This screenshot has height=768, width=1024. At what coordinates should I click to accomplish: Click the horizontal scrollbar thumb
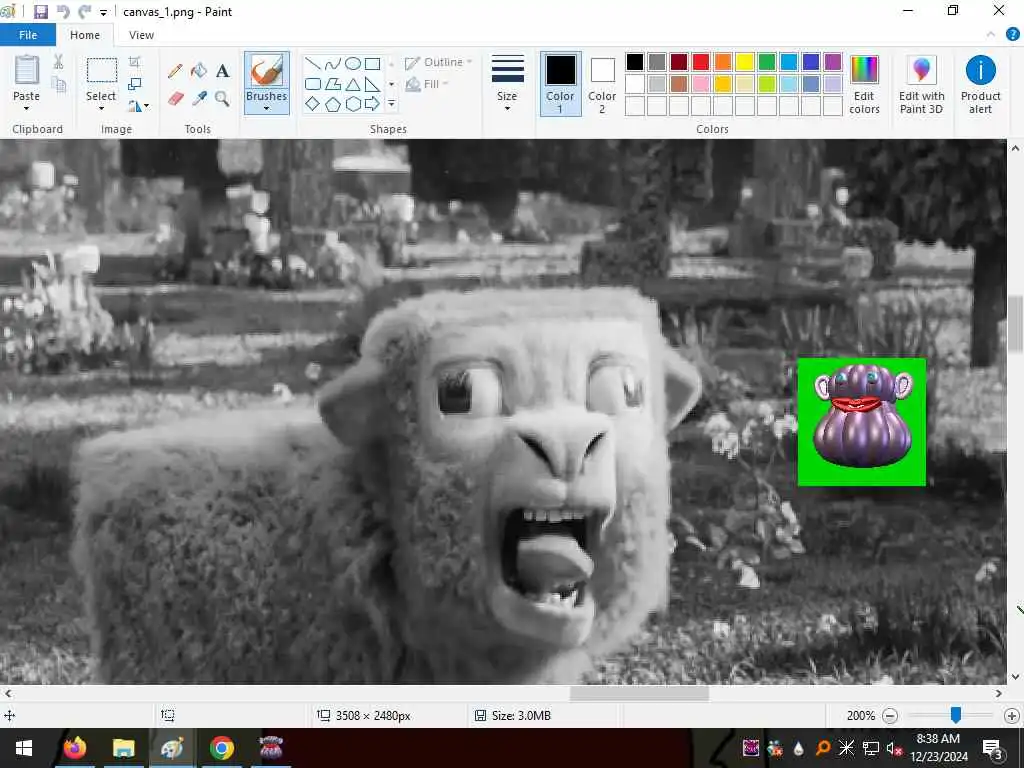pyautogui.click(x=639, y=694)
